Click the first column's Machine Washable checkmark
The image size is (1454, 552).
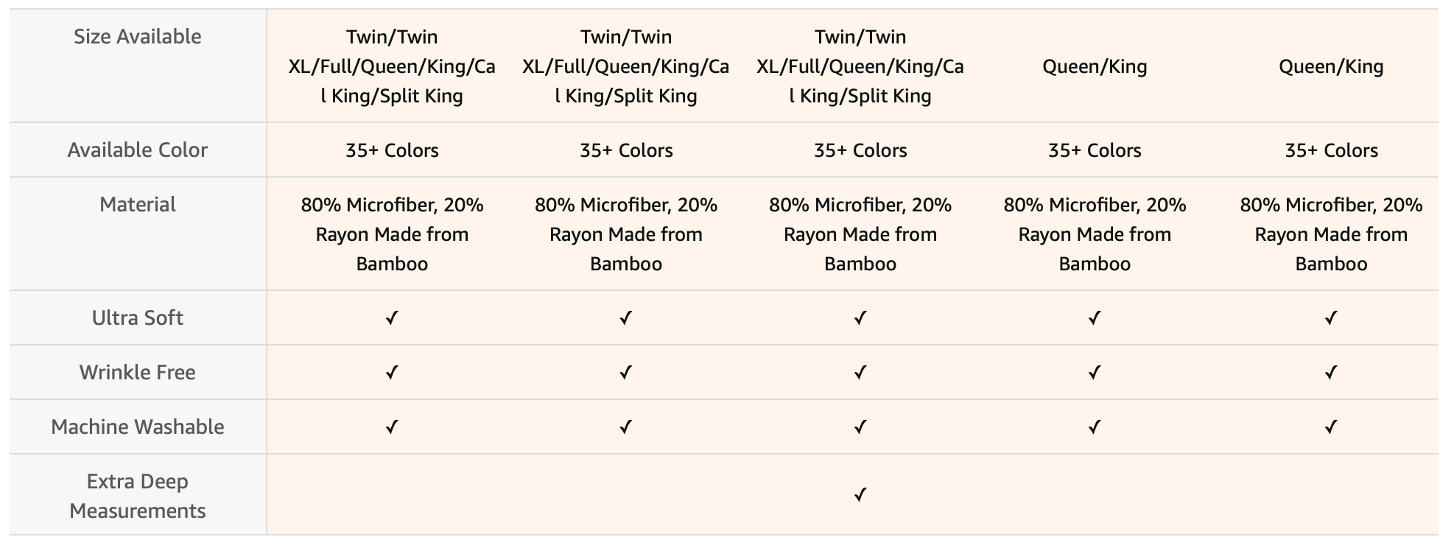(x=392, y=426)
